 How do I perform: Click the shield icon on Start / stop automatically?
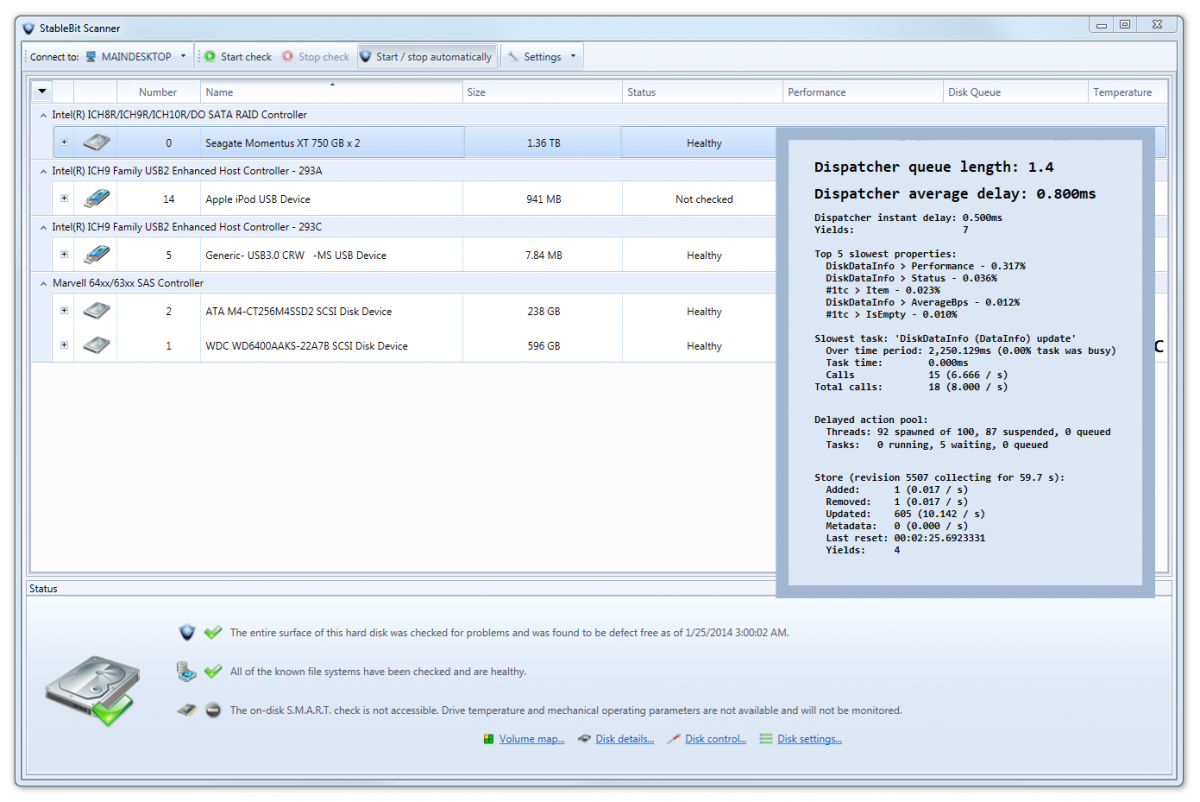[x=366, y=57]
